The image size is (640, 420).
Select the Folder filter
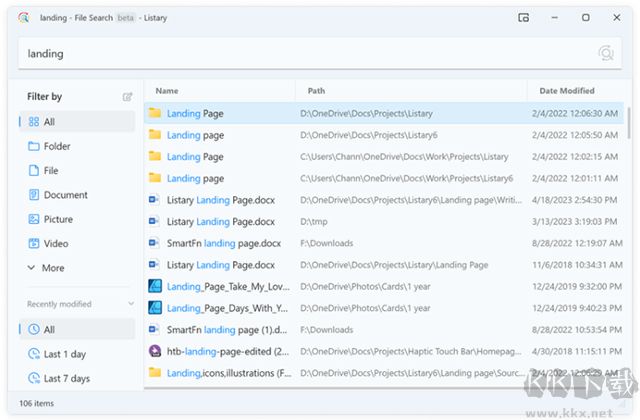pyautogui.click(x=56, y=146)
